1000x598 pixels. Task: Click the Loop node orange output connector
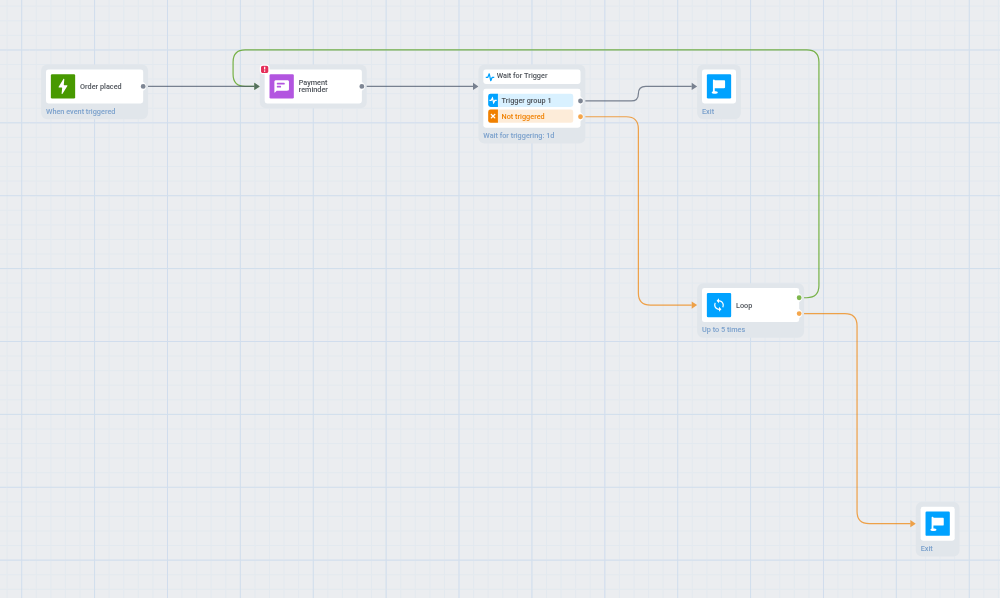click(799, 314)
